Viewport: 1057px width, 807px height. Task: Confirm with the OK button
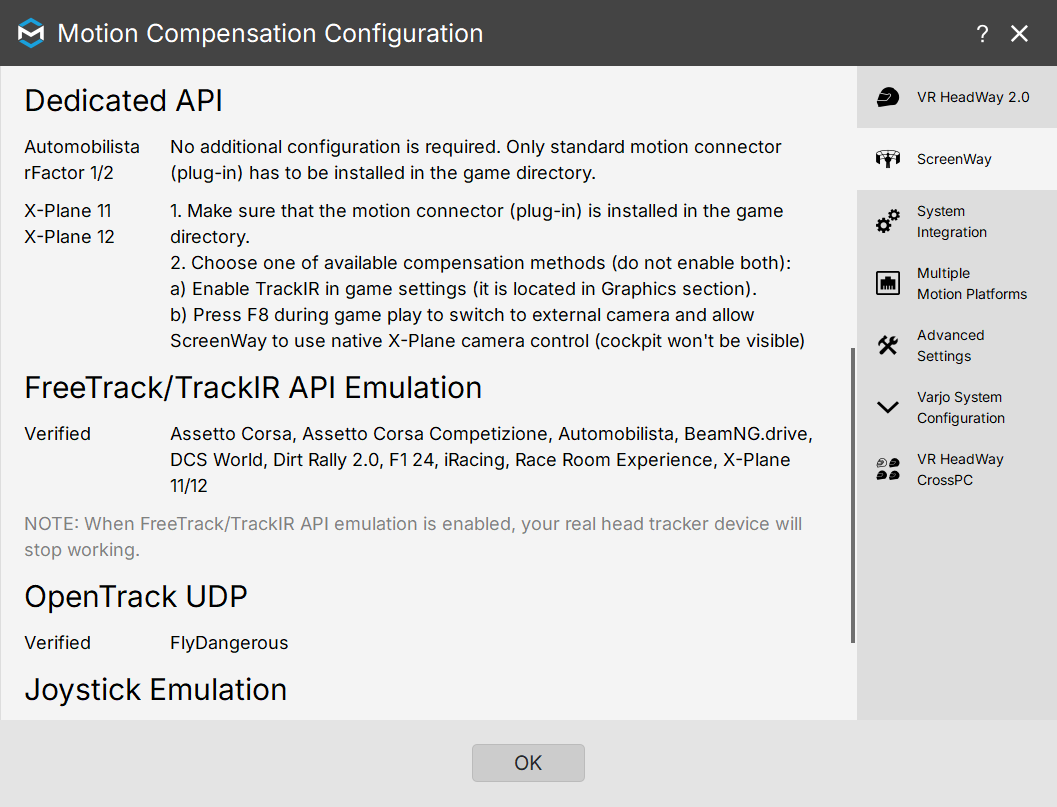pos(528,763)
